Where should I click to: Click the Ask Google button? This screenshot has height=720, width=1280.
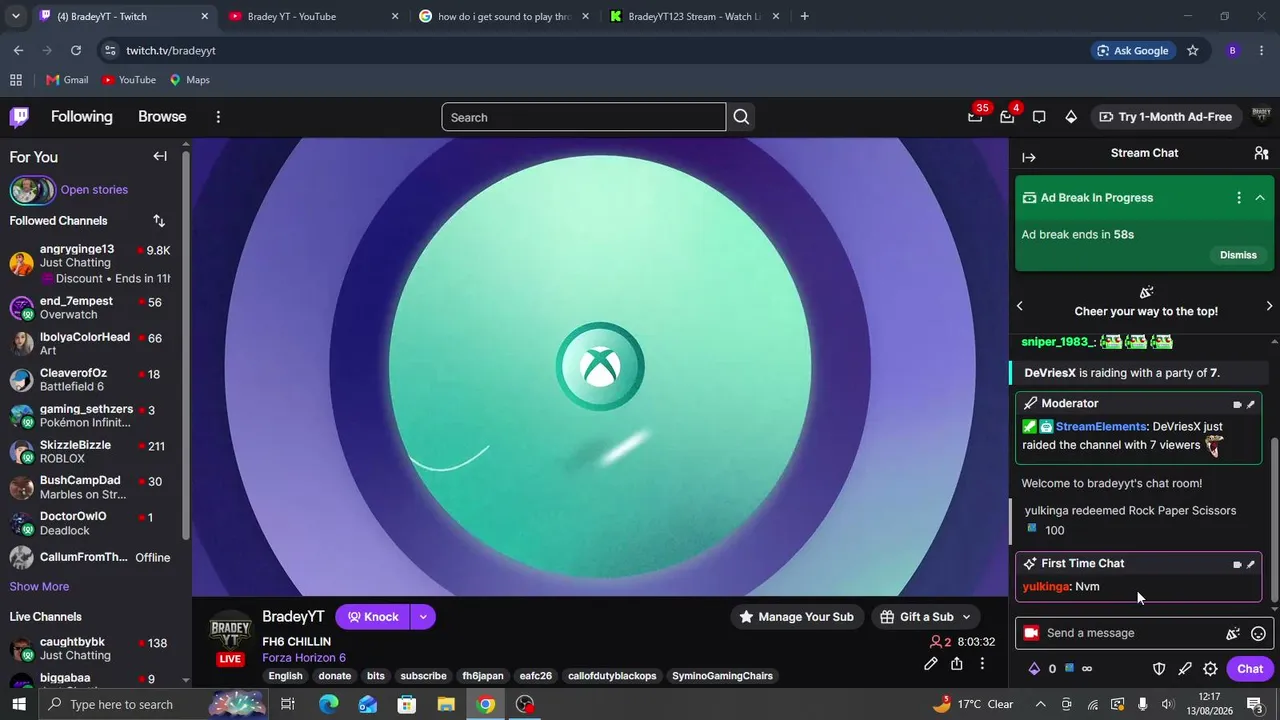(1133, 50)
